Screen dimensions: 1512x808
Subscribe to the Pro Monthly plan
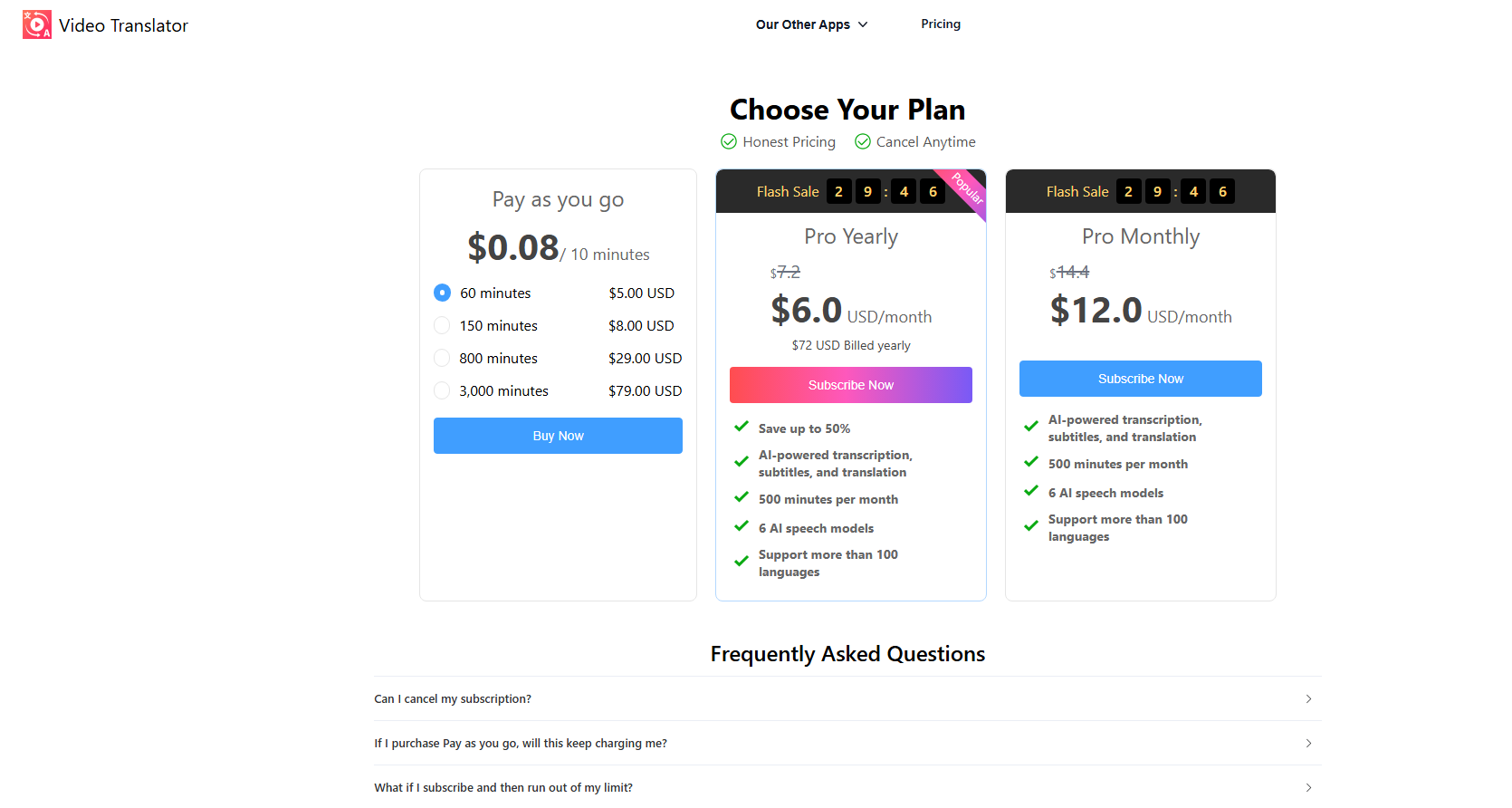pos(1141,379)
